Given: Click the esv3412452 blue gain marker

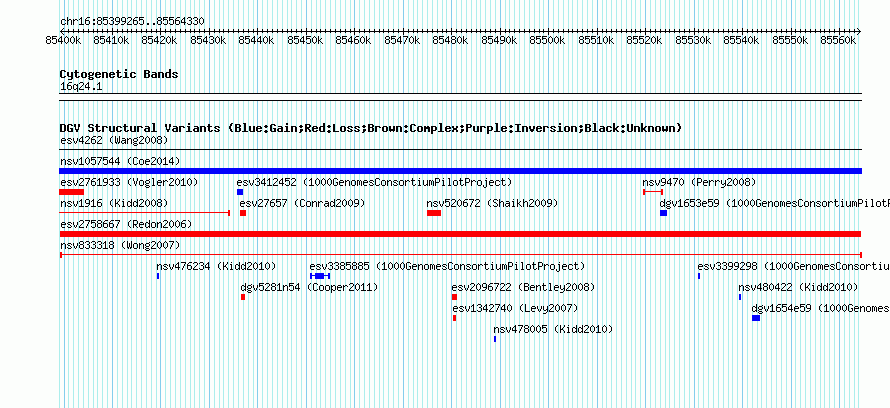Looking at the screenshot, I should (240, 192).
